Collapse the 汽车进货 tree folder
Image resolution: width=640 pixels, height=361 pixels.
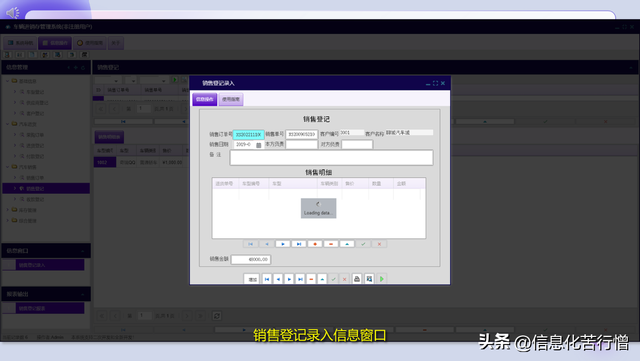pyautogui.click(x=7, y=124)
